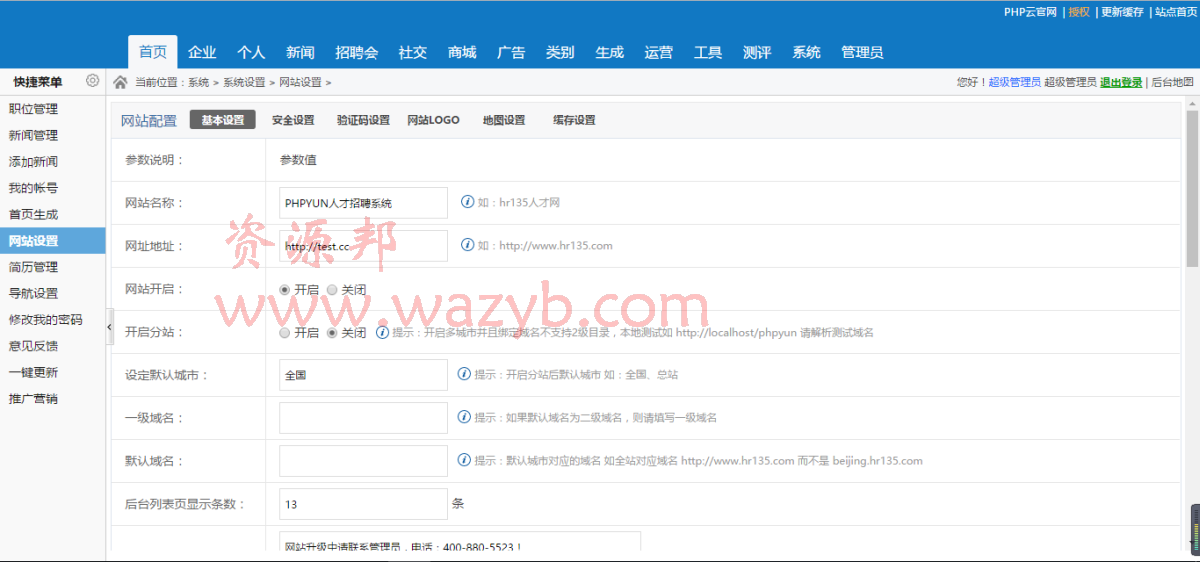Open the 首页 top navigation tab
This screenshot has width=1200, height=562.
click(x=153, y=52)
